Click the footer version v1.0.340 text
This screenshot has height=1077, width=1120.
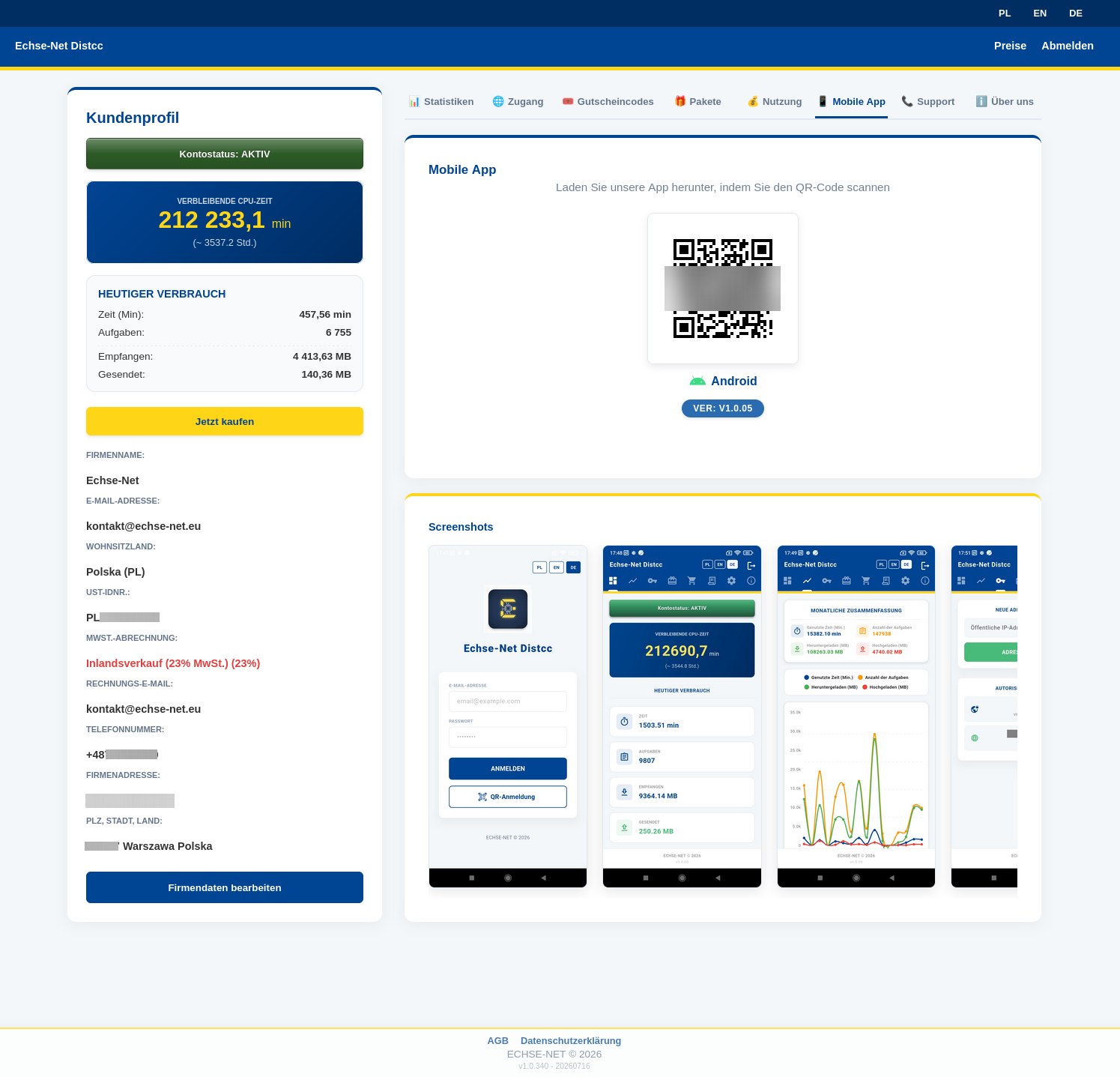click(x=554, y=1066)
